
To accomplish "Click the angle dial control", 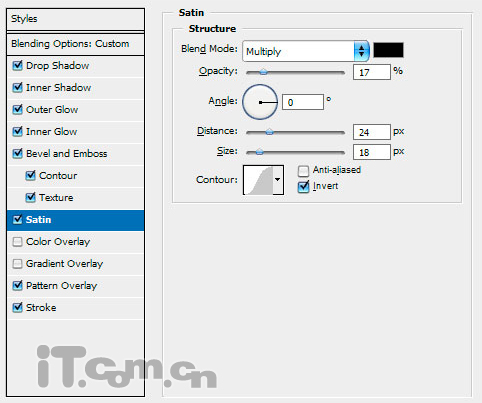I will [x=260, y=102].
